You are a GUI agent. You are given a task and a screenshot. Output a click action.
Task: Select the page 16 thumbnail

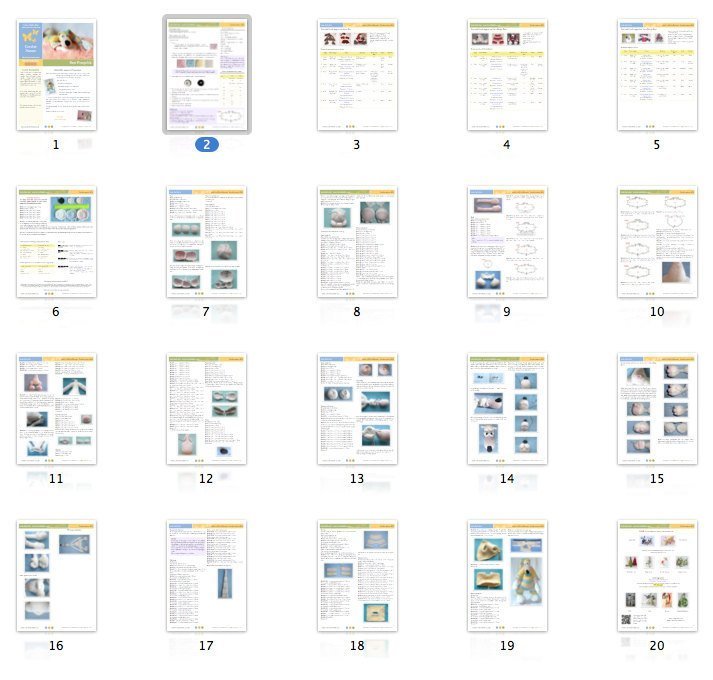coord(56,576)
